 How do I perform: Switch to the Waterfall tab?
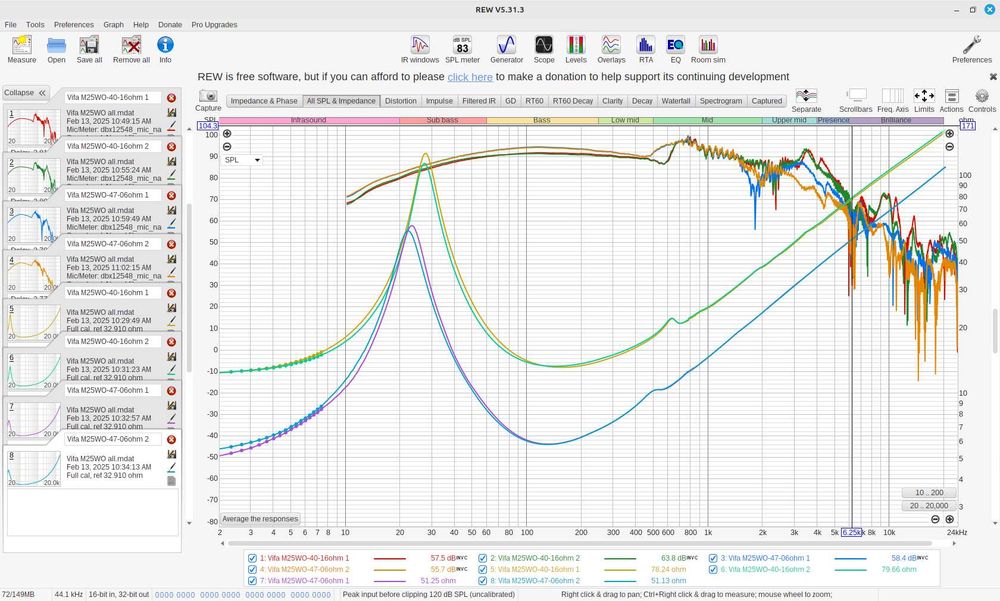click(x=676, y=101)
